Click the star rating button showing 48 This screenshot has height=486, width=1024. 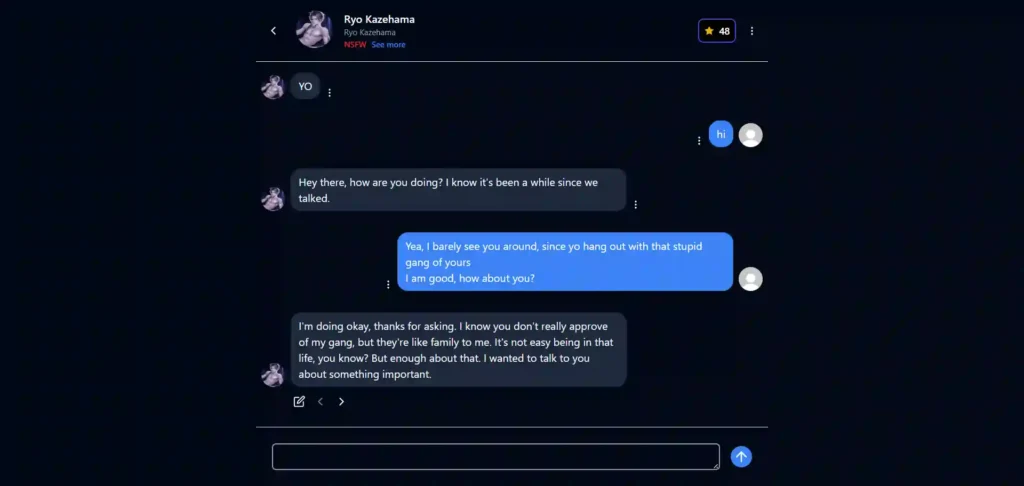[x=717, y=31]
